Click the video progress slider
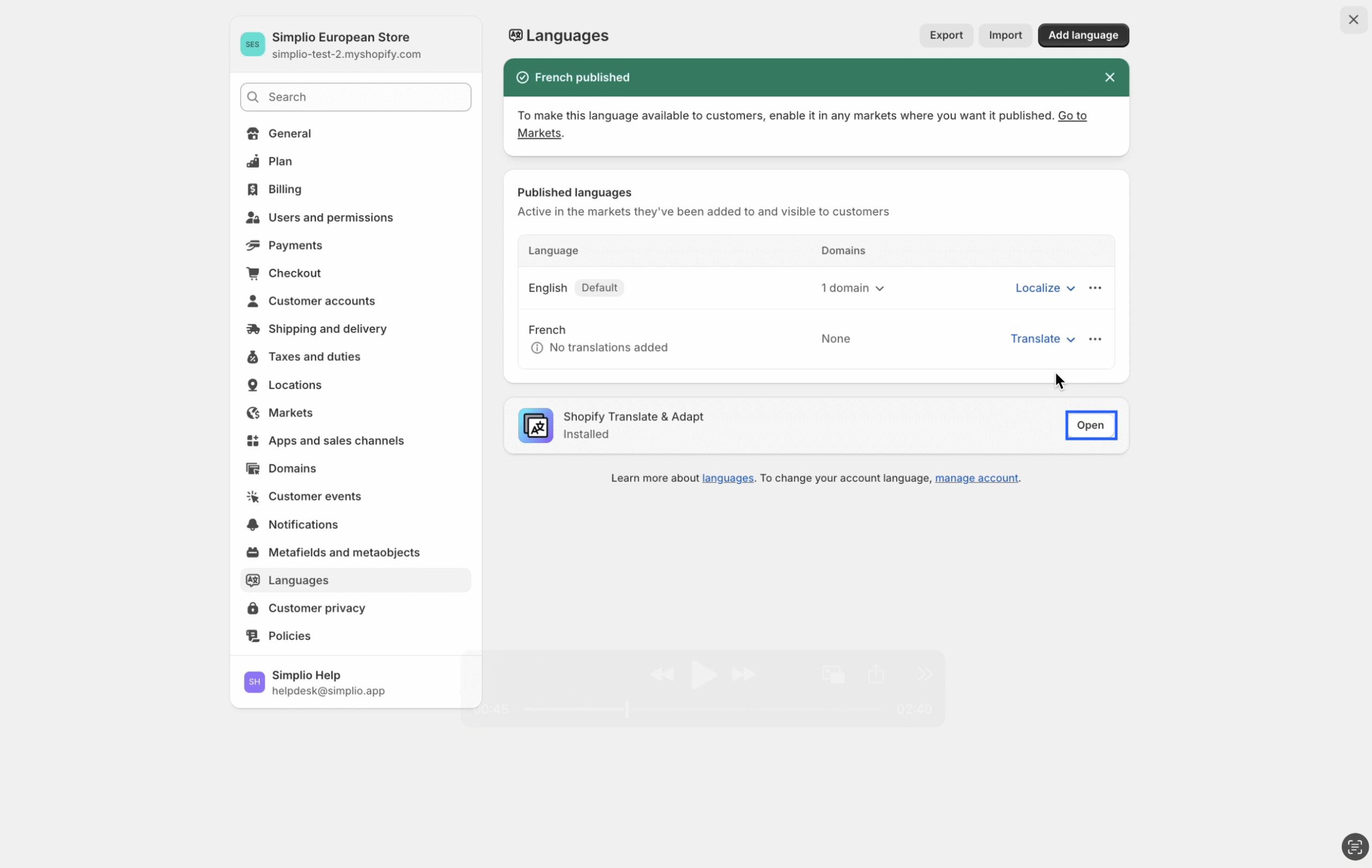Screen dimensions: 1372x868 (x=703, y=709)
